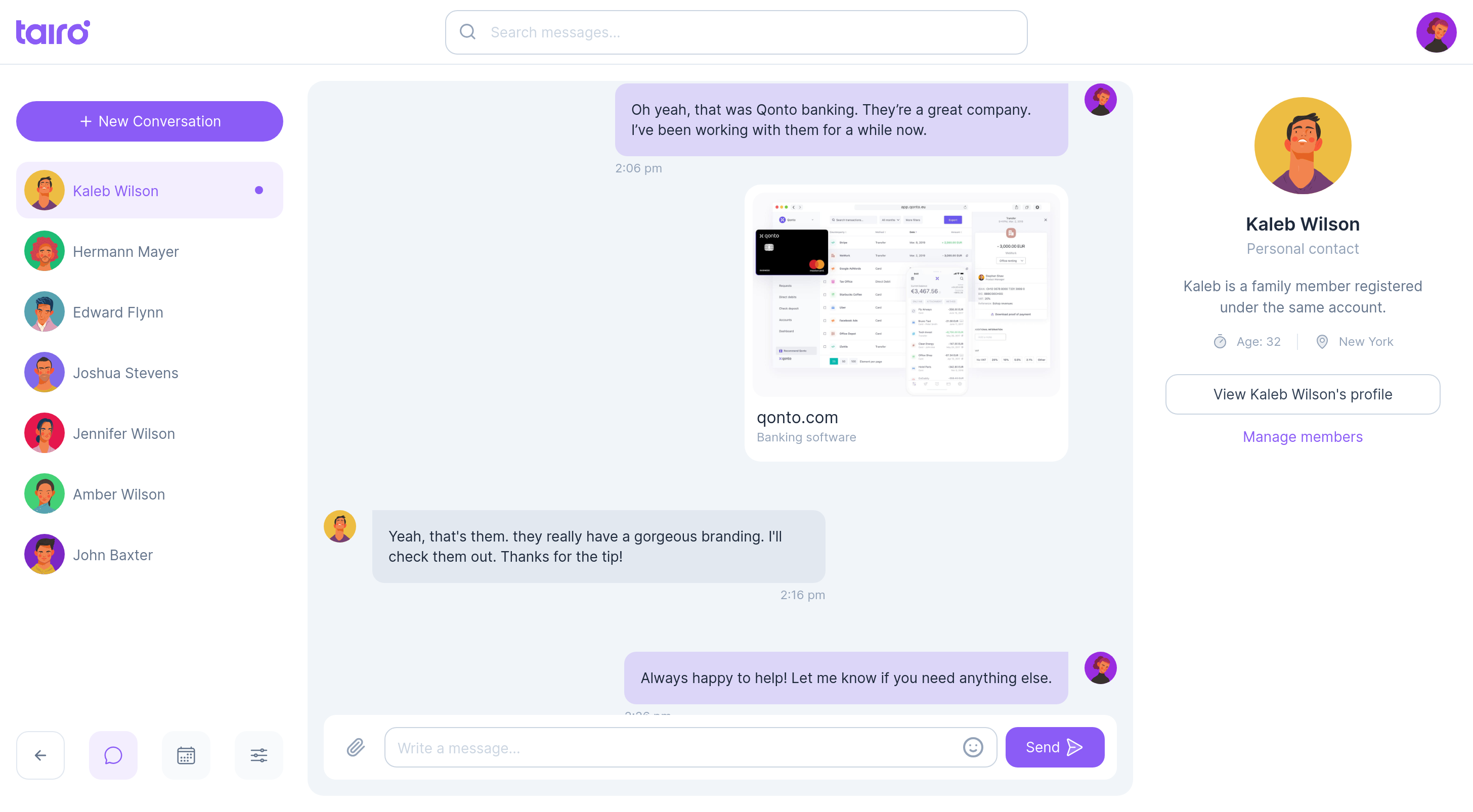
Task: Open the calendar panel at bottom left
Action: point(186,755)
